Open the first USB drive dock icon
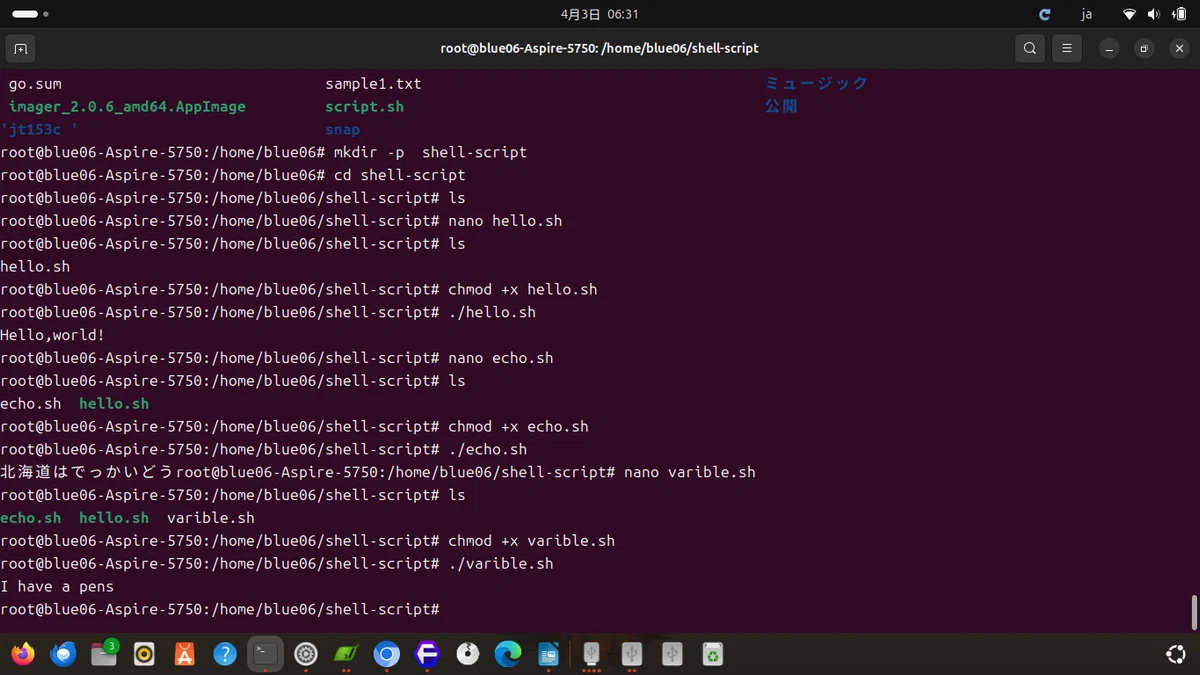 tap(591, 654)
